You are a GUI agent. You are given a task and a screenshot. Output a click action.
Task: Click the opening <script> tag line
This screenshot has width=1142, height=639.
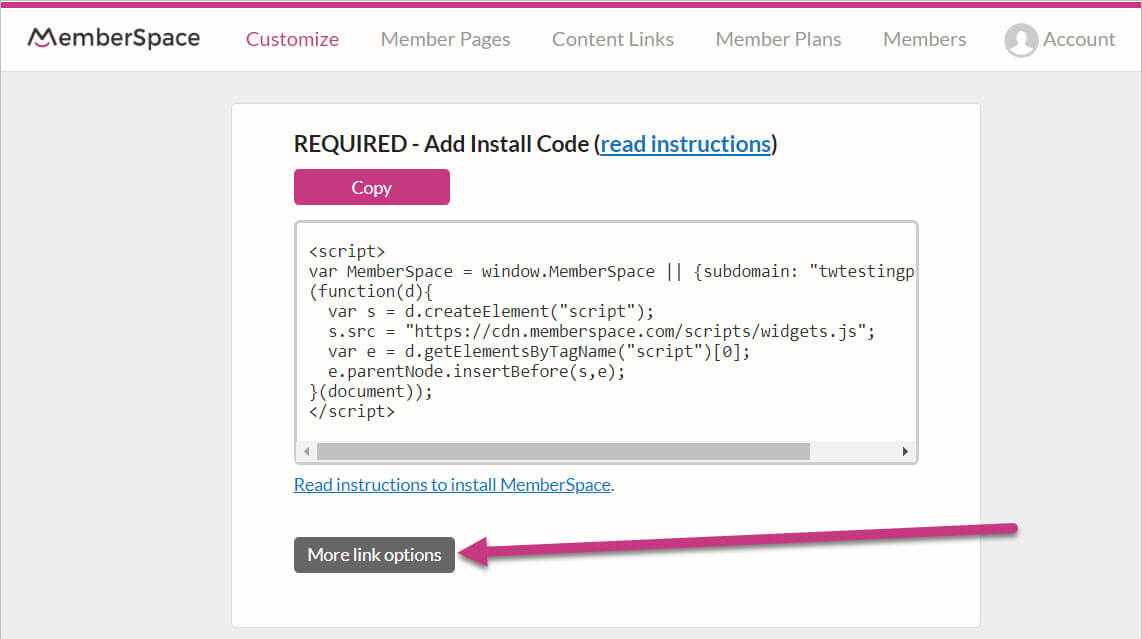point(347,251)
